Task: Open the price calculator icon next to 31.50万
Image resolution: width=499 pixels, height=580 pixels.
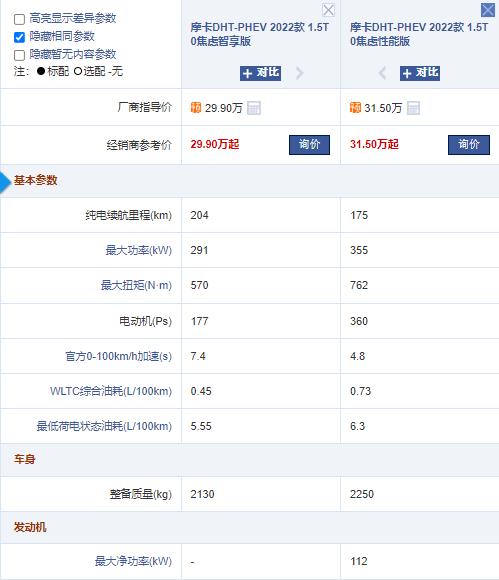Action: 413,108
